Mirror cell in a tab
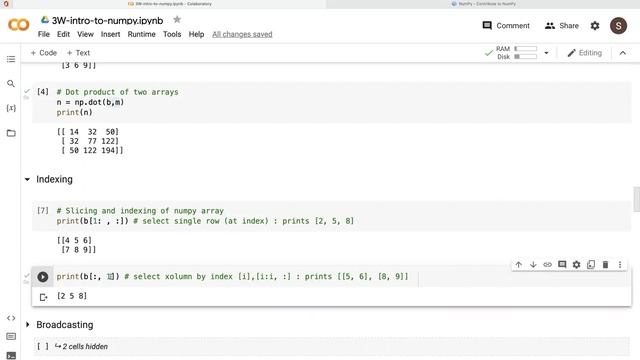This screenshot has width=640, height=360. coord(591,264)
